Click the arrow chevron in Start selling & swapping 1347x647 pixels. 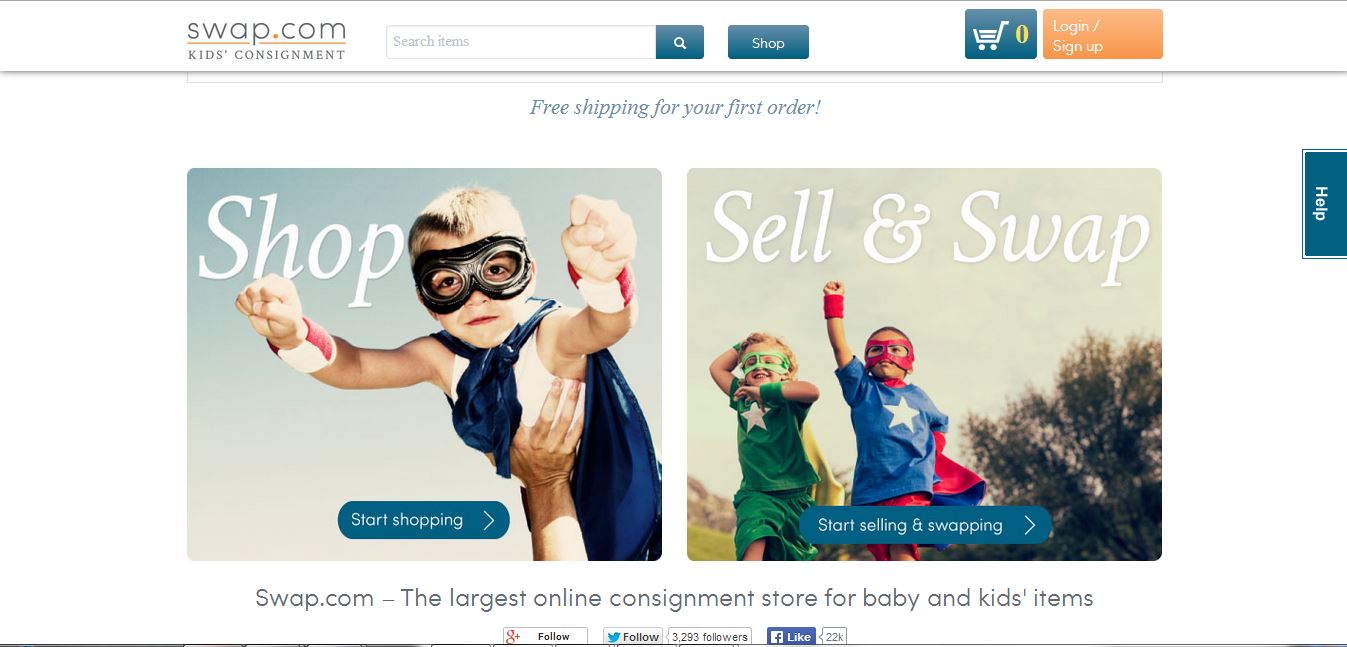click(x=1030, y=525)
